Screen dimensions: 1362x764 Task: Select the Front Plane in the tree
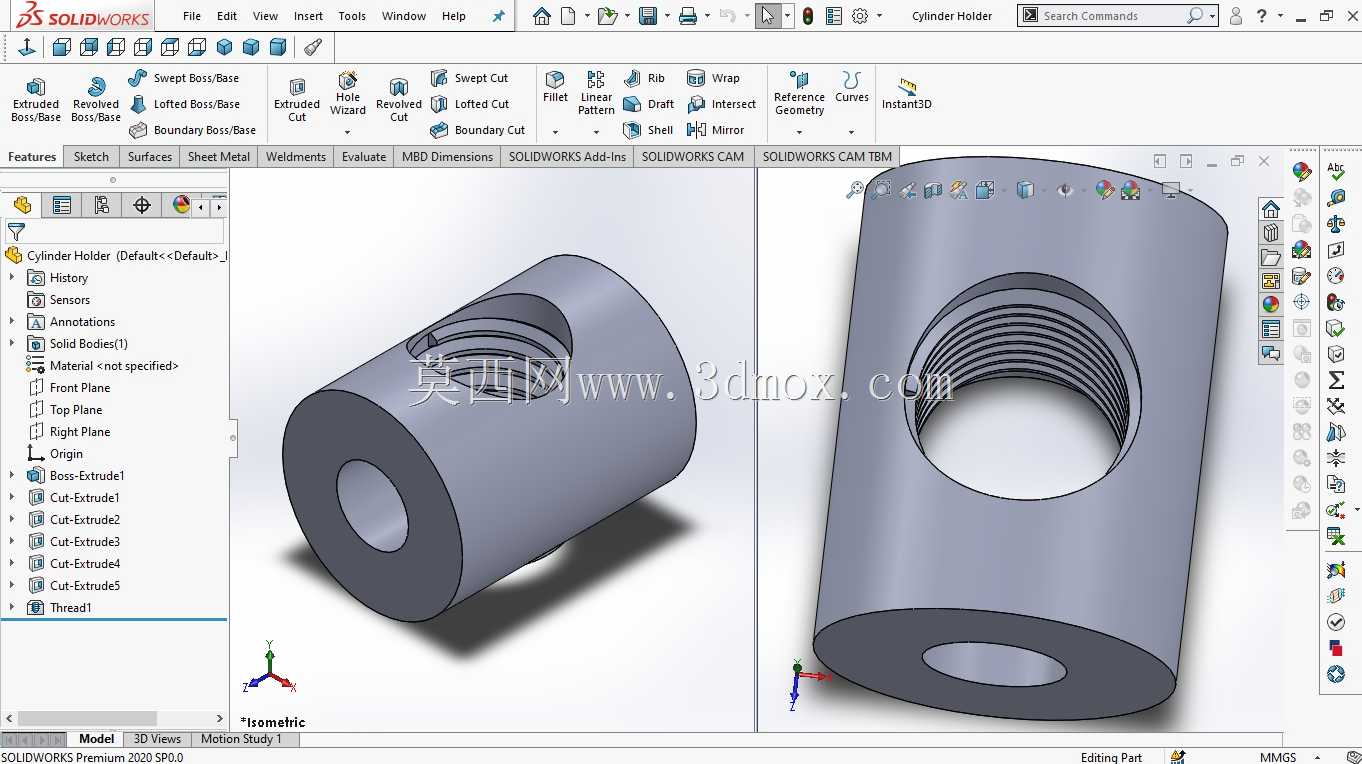(69, 388)
